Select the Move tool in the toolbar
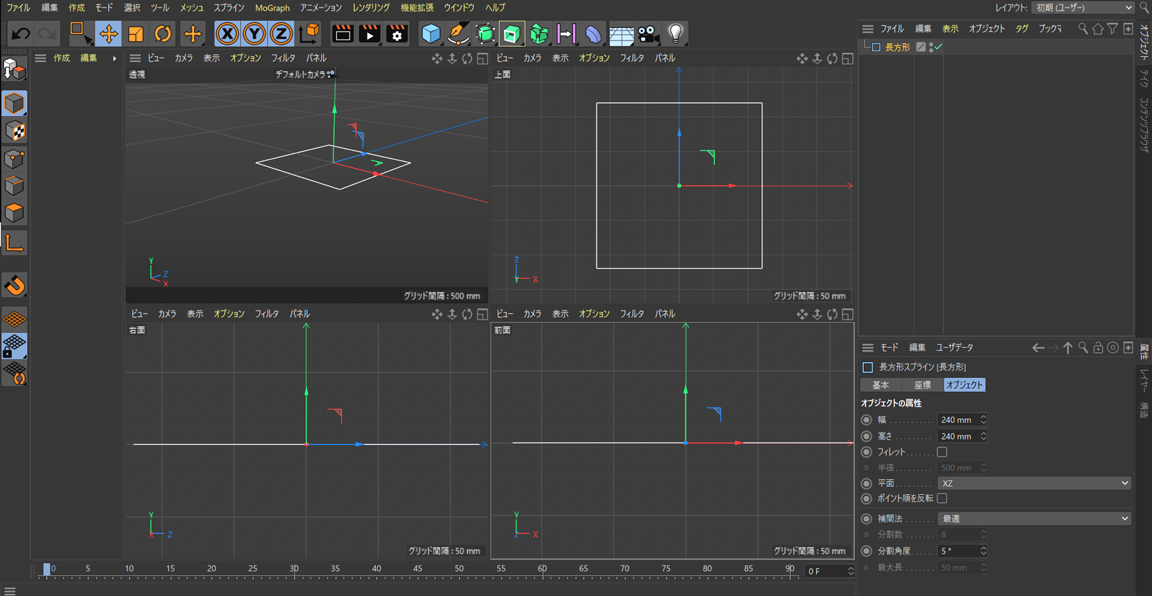 [108, 34]
